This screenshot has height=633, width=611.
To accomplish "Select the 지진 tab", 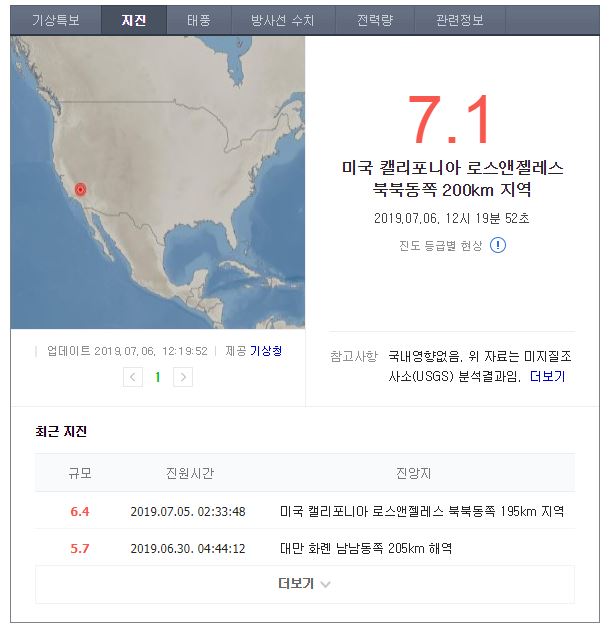I will [x=134, y=20].
